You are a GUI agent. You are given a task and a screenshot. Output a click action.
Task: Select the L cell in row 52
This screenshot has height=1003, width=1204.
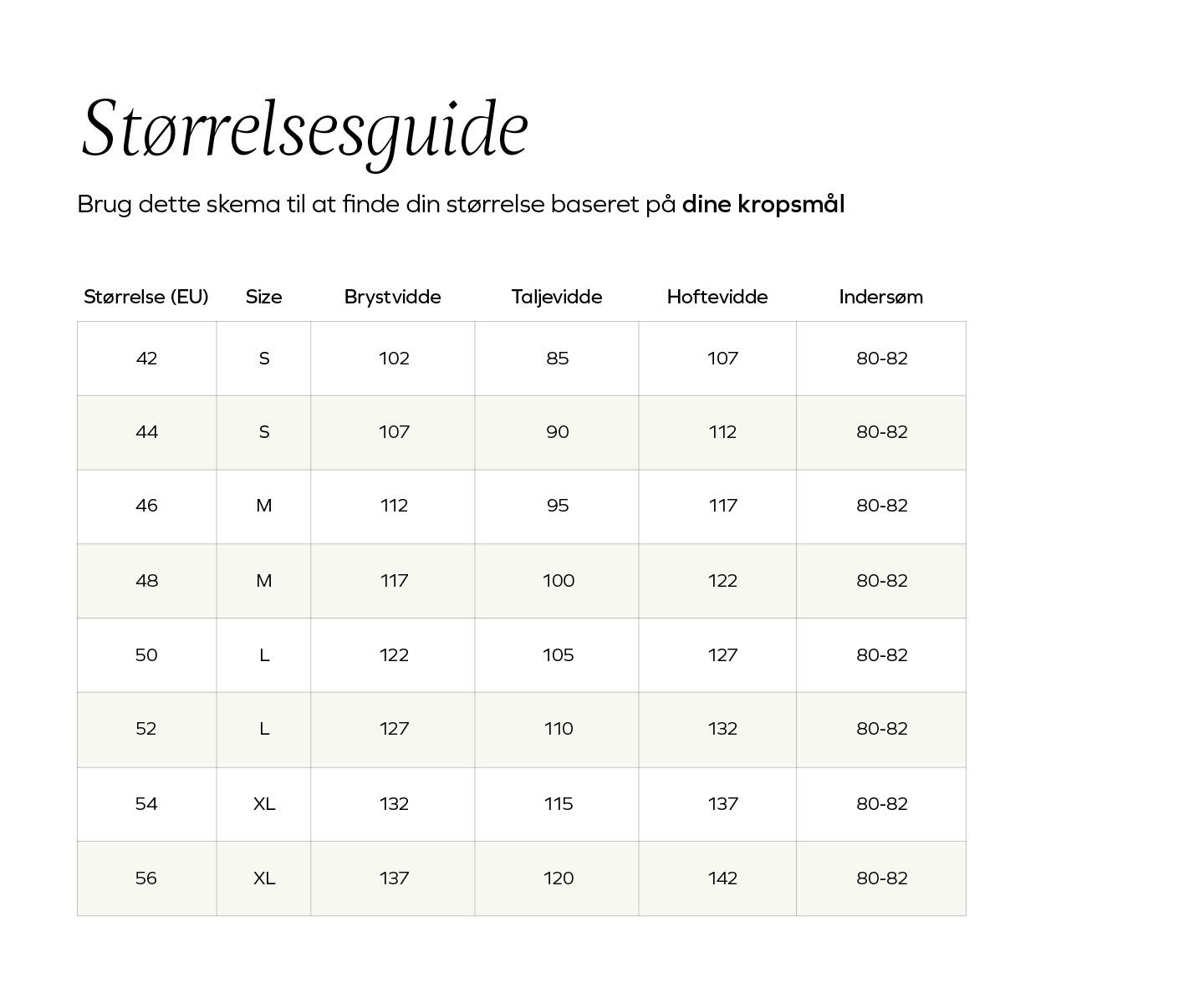click(x=263, y=729)
